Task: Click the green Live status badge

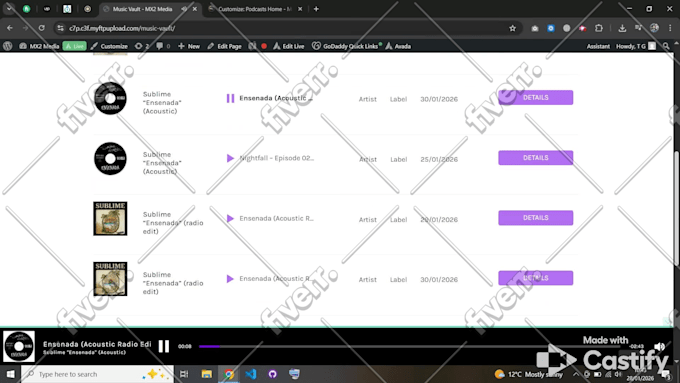Action: (75, 46)
